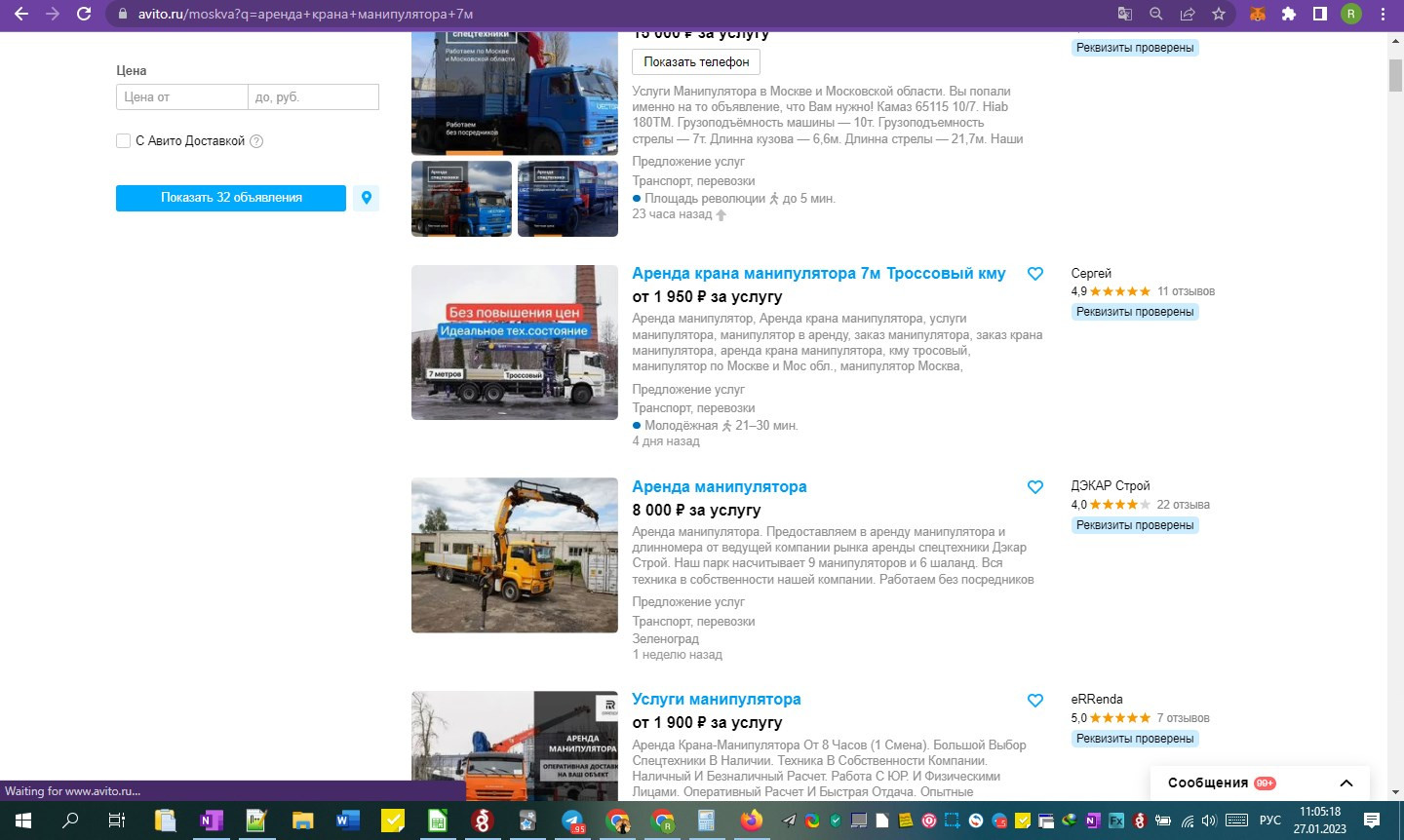This screenshot has height=840, width=1404.
Task: Favorite the 'Услуги манипулятора' listing
Action: (x=1035, y=700)
